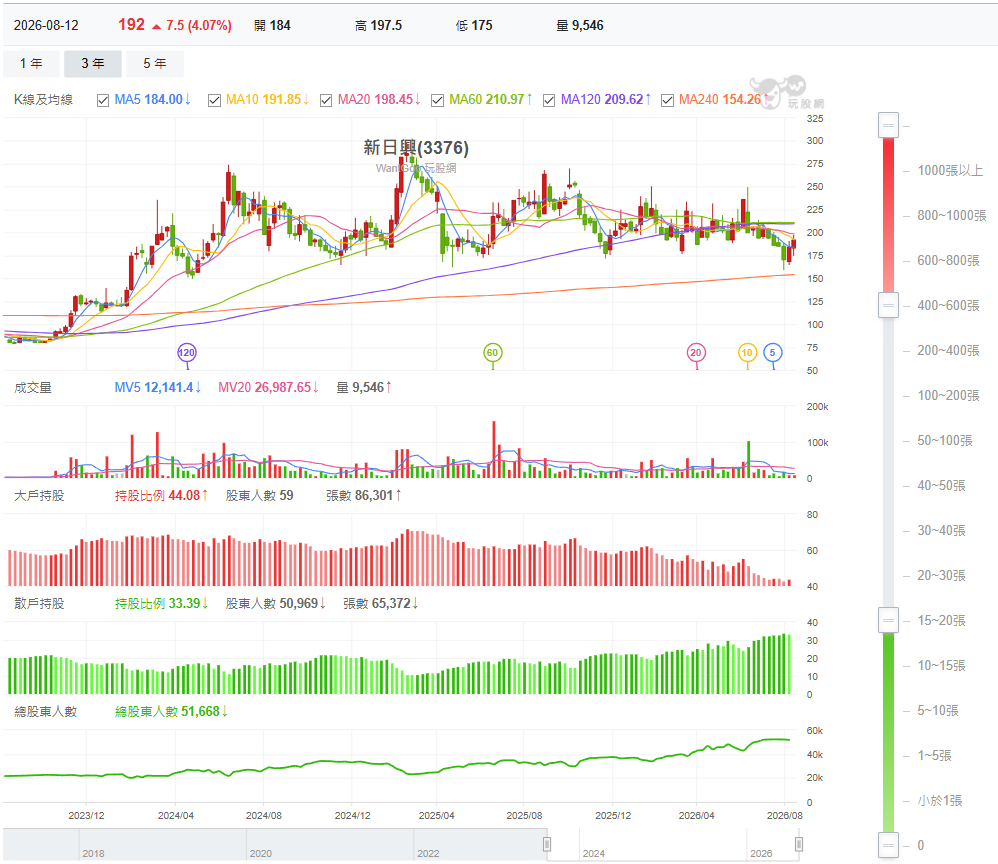Click the purple 120 marker on the chart
Image resolution: width=998 pixels, height=864 pixels.
pos(186,353)
